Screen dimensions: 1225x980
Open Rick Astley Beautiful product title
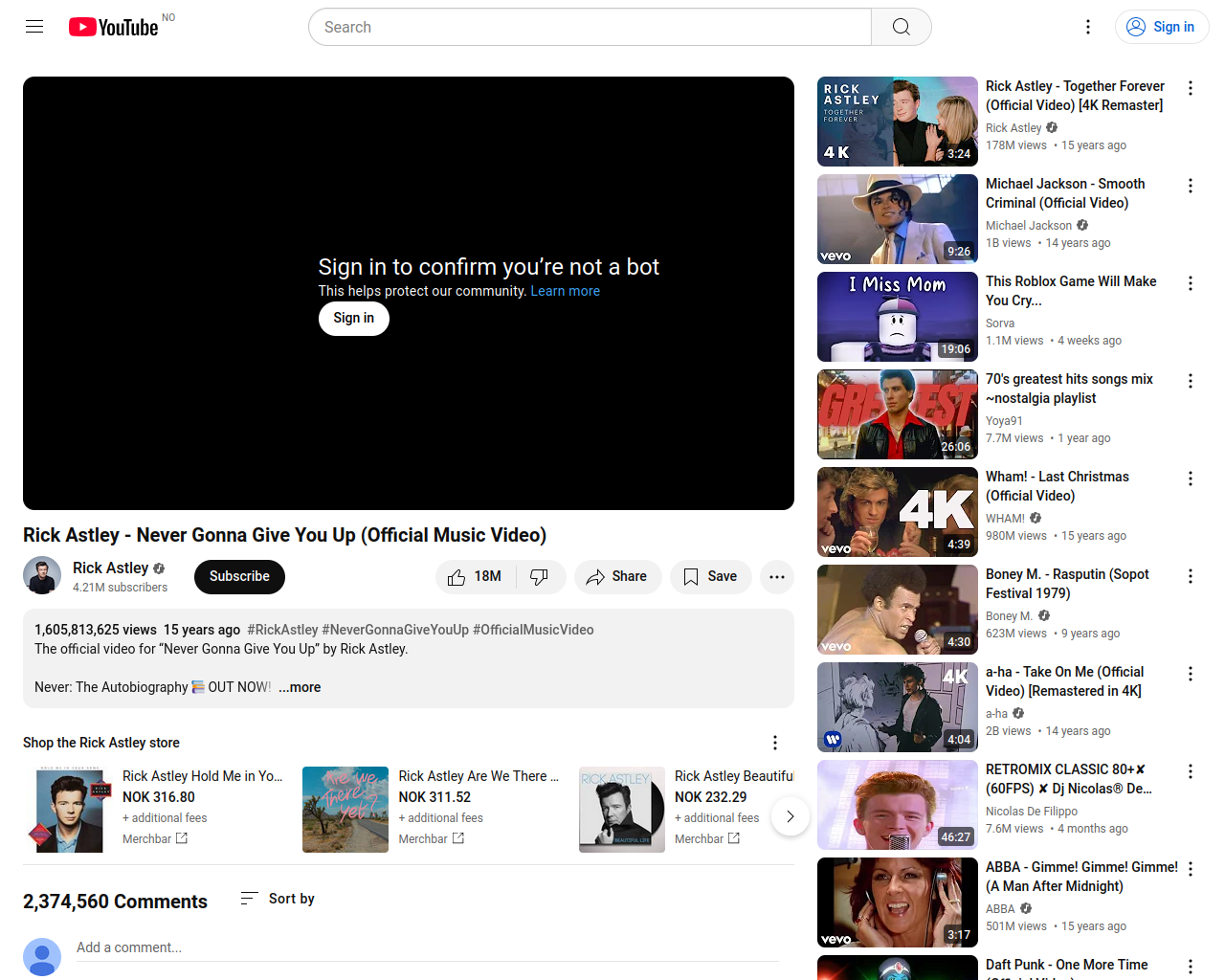coord(734,776)
